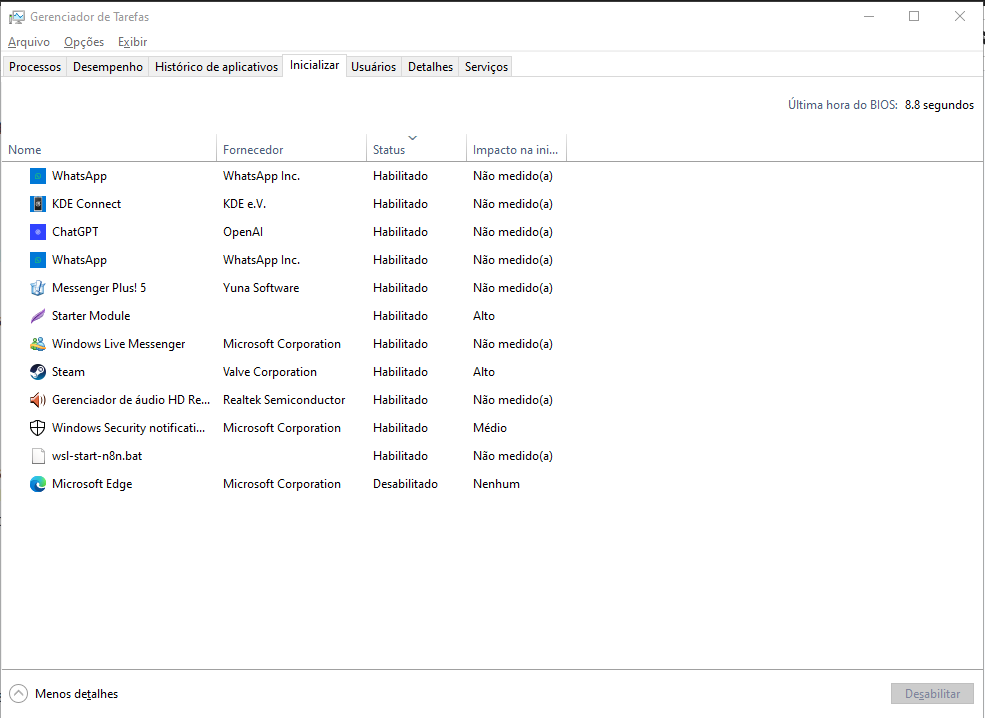Click the 8.8 segundos BIOS time value
Viewport: 985px width, 718px height.
tap(939, 105)
